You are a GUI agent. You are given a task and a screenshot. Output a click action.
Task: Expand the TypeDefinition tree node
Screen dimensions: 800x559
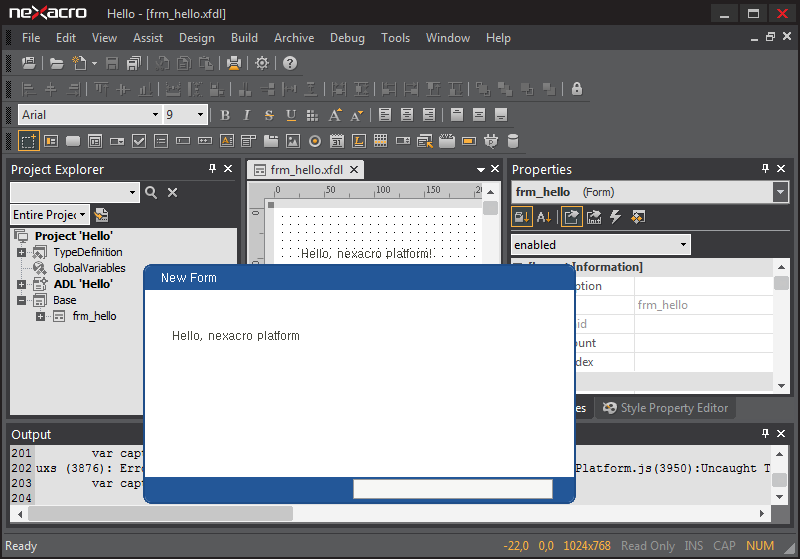[21, 252]
